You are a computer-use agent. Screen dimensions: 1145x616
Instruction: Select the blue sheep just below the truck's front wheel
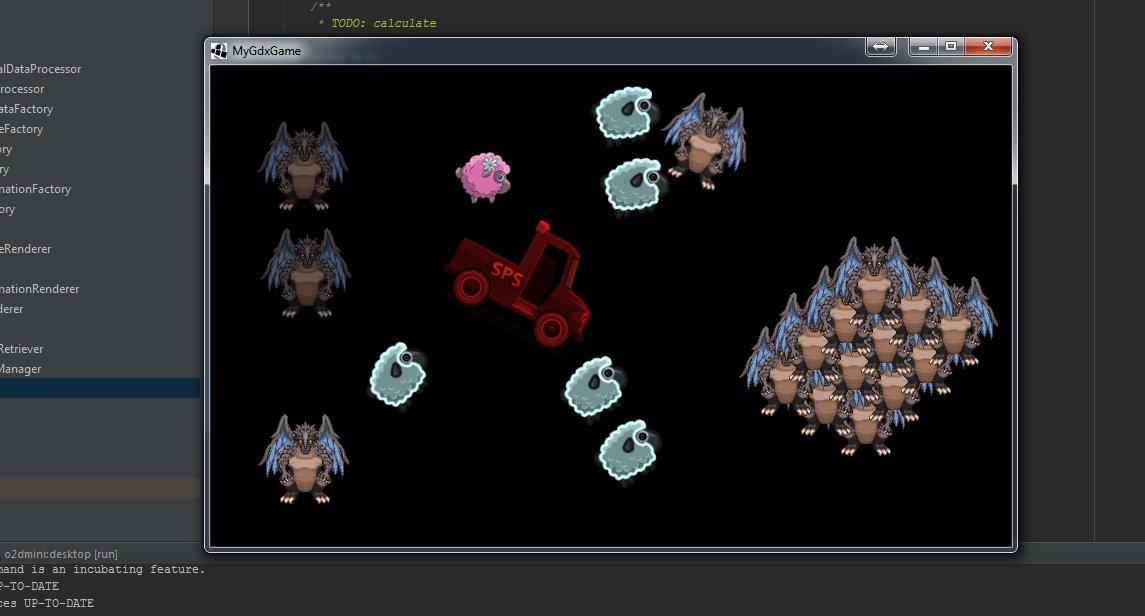(595, 387)
